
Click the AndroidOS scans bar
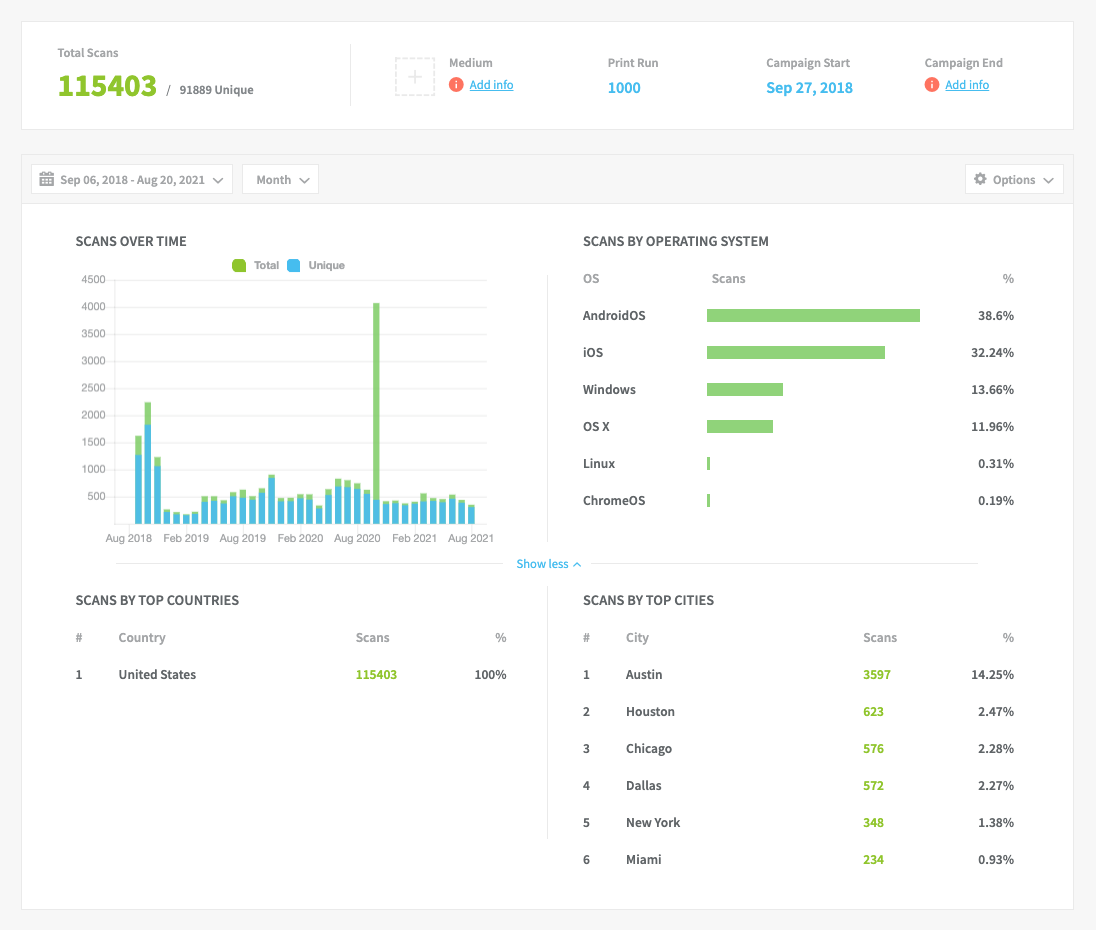[813, 316]
